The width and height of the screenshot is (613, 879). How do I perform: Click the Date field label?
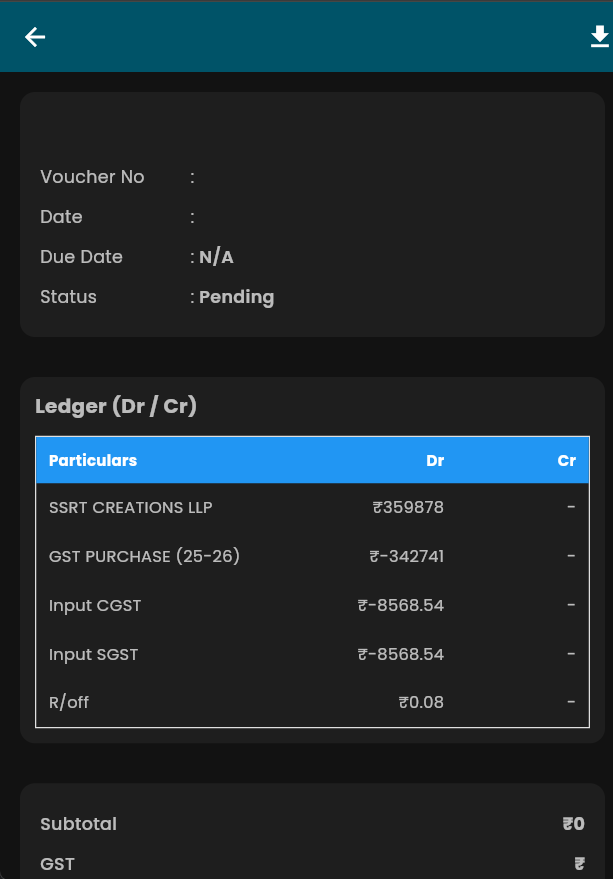[x=61, y=217]
